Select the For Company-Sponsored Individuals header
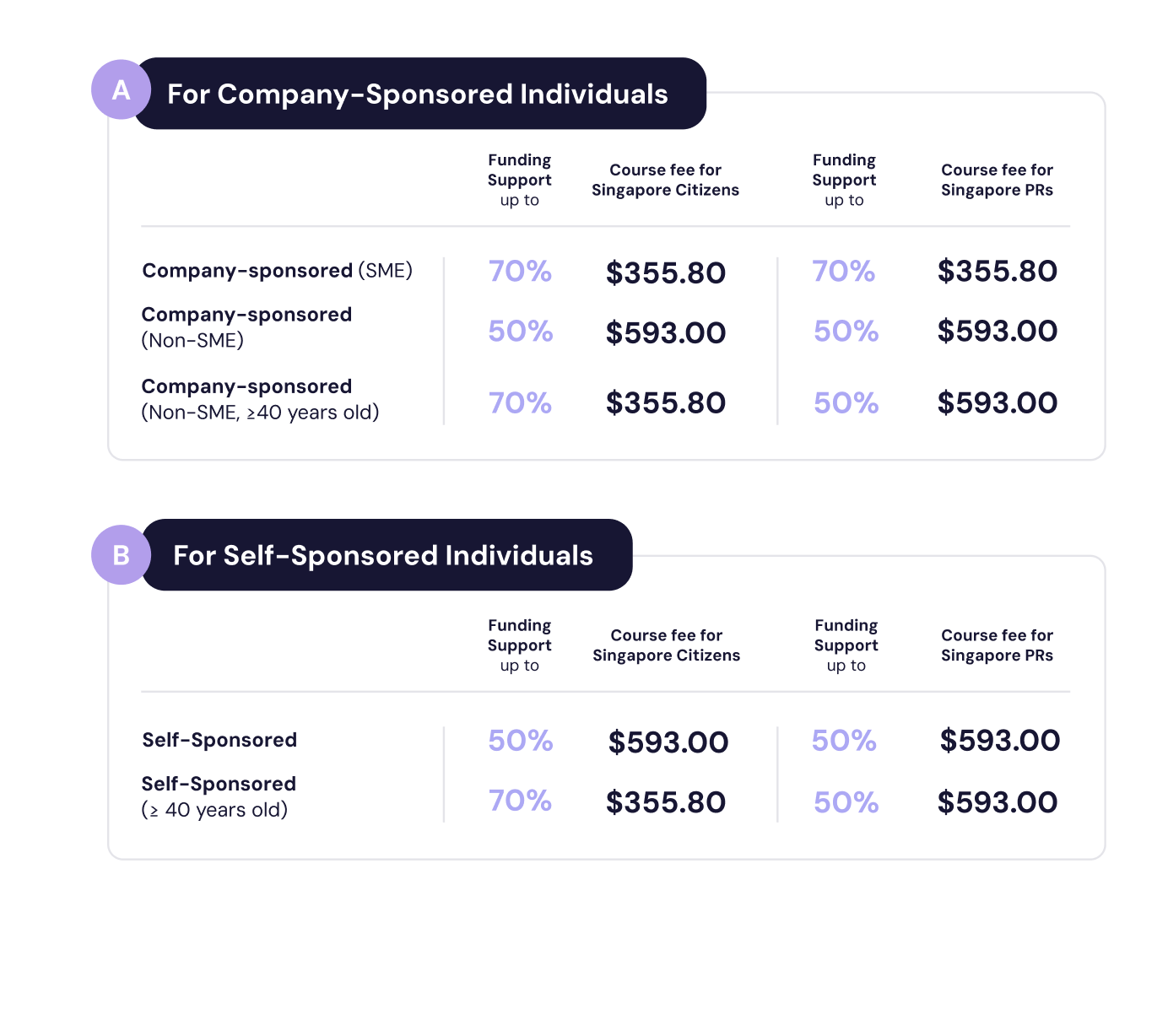Screen dimensions: 1168x1036 pyautogui.click(x=419, y=94)
